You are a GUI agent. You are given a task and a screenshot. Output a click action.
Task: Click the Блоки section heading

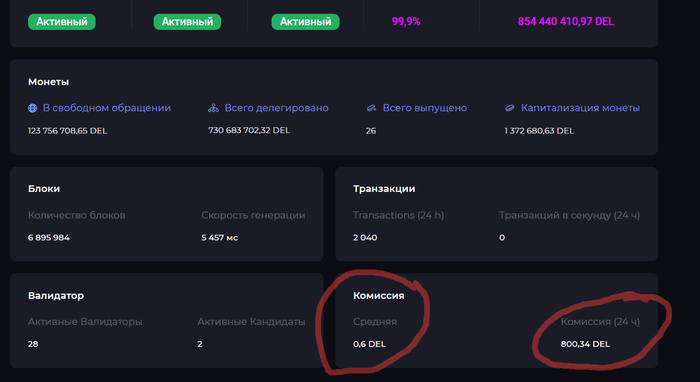(44, 189)
